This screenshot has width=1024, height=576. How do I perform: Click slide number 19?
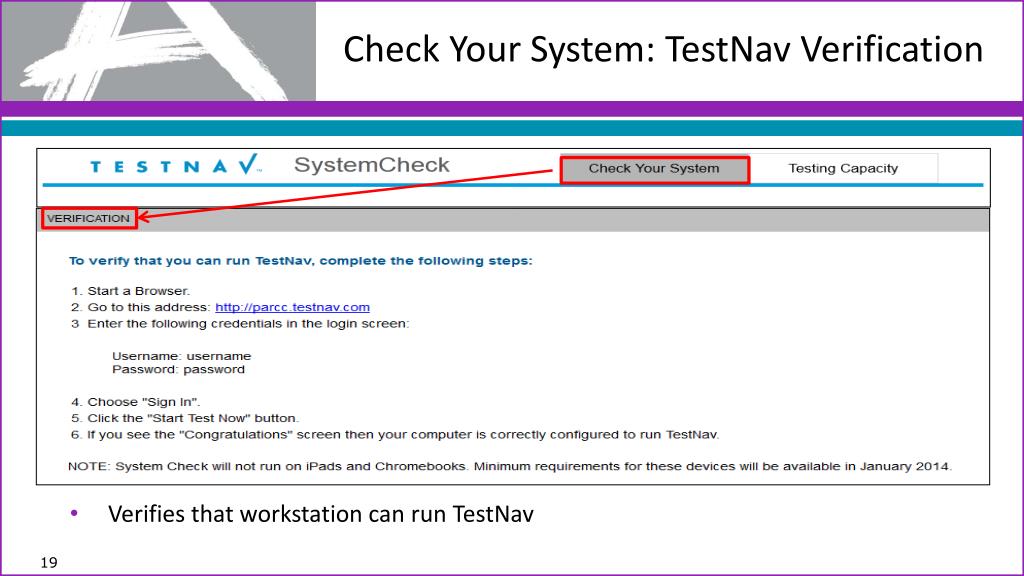click(x=49, y=562)
